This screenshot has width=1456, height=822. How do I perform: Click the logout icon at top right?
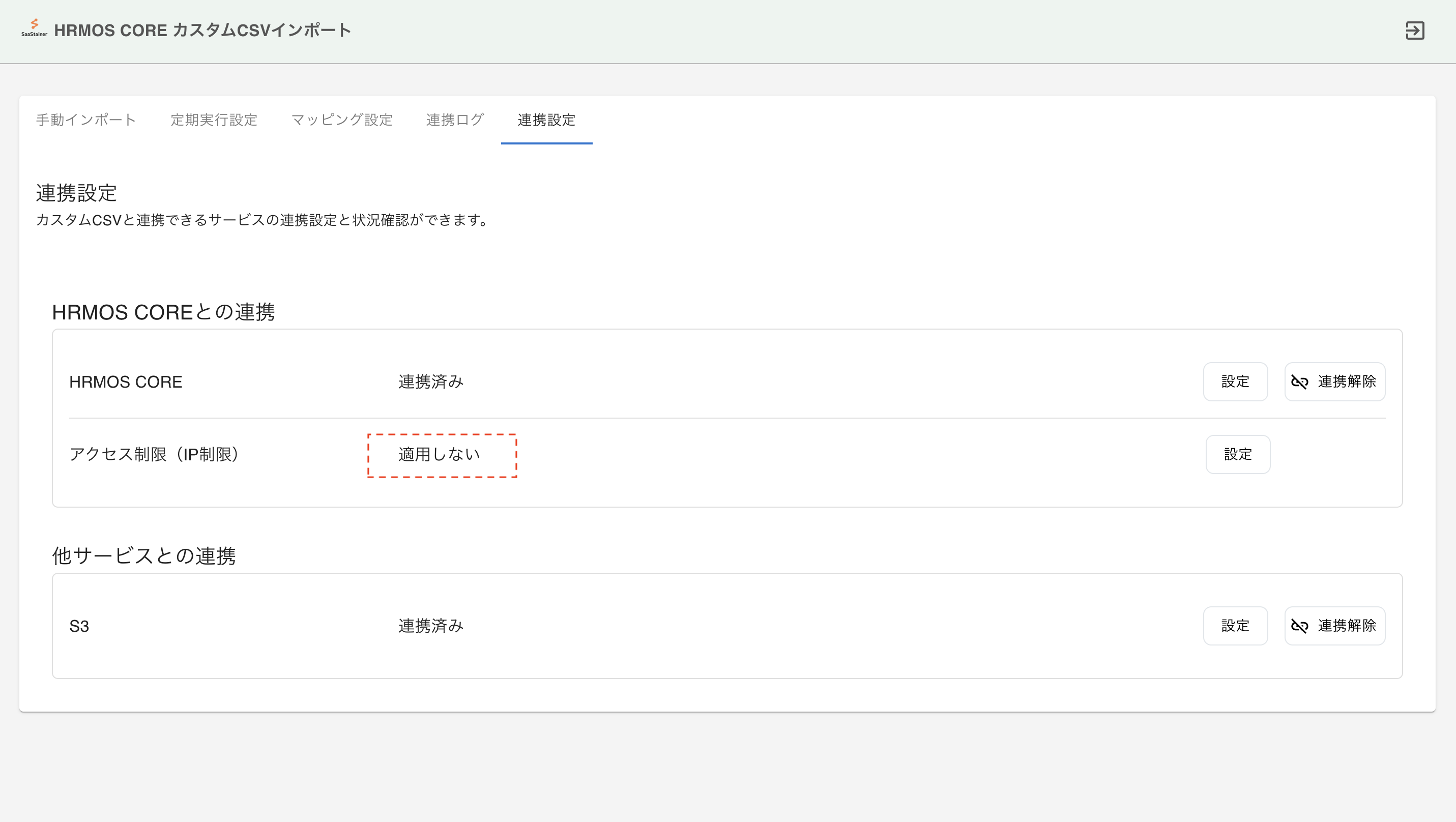pyautogui.click(x=1414, y=31)
